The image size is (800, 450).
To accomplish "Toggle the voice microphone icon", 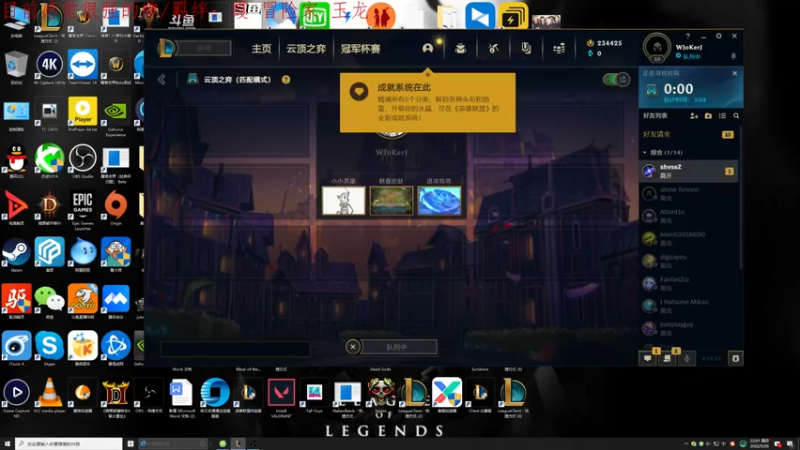I will click(x=687, y=359).
